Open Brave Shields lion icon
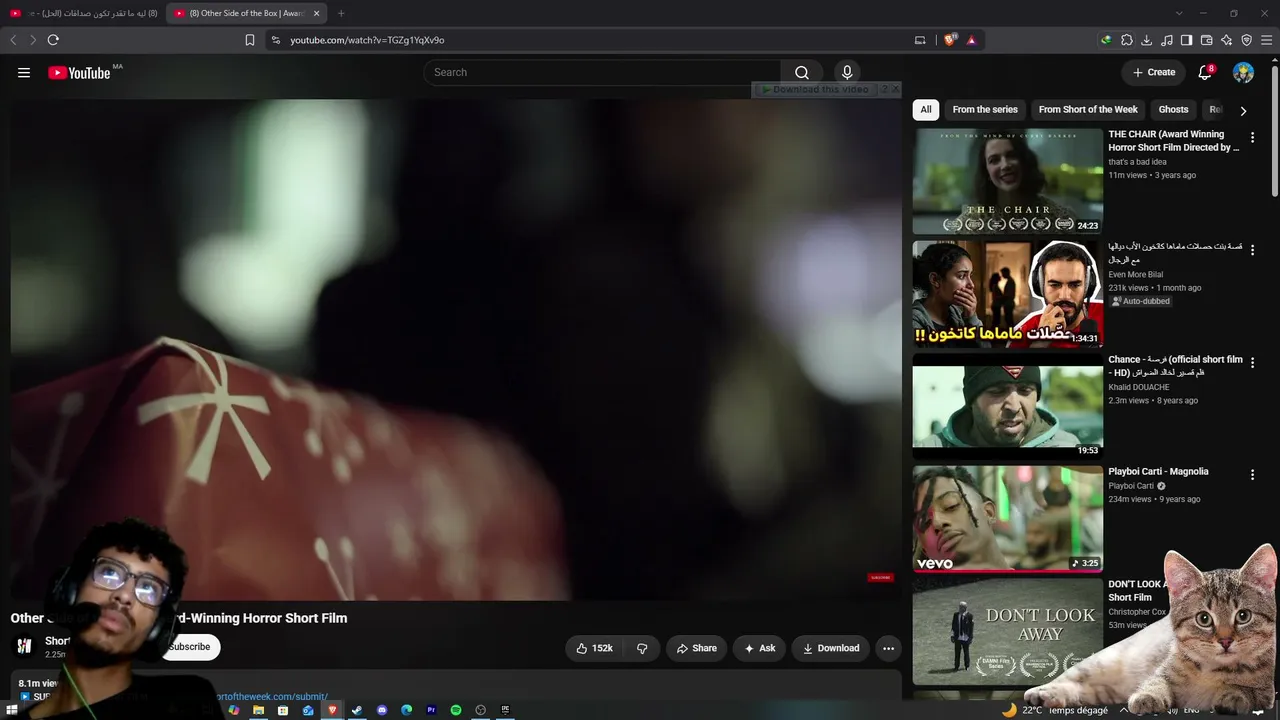Image resolution: width=1280 pixels, height=720 pixels. (949, 40)
